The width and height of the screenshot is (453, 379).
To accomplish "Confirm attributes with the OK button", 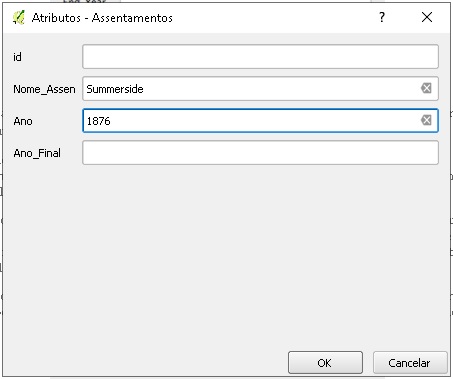I will (325, 363).
